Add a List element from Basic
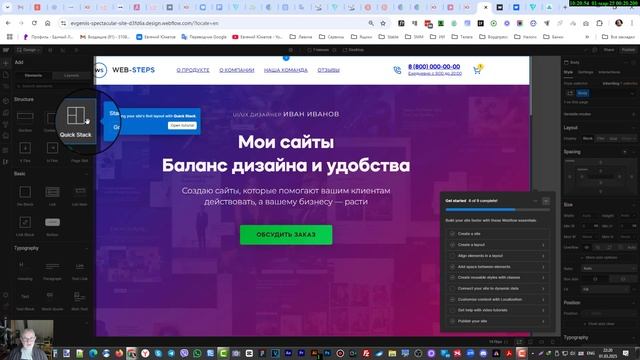Image resolution: width=640 pixels, height=360 pixels. coord(52,195)
